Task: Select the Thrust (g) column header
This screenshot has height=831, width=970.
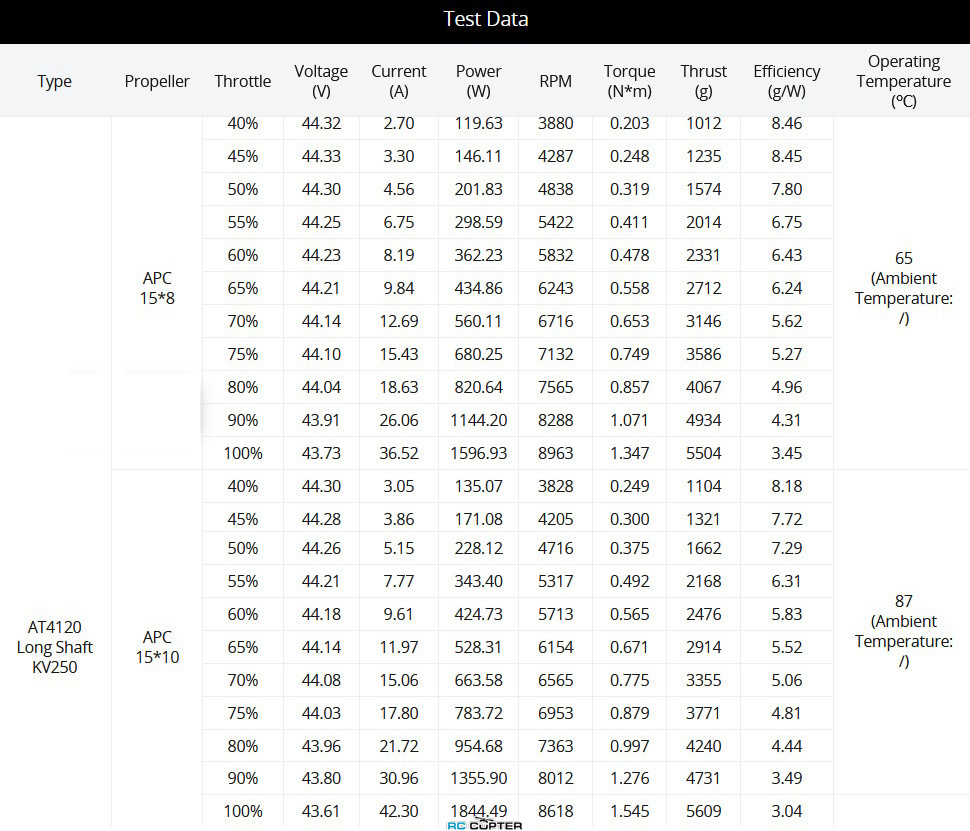Action: (703, 81)
